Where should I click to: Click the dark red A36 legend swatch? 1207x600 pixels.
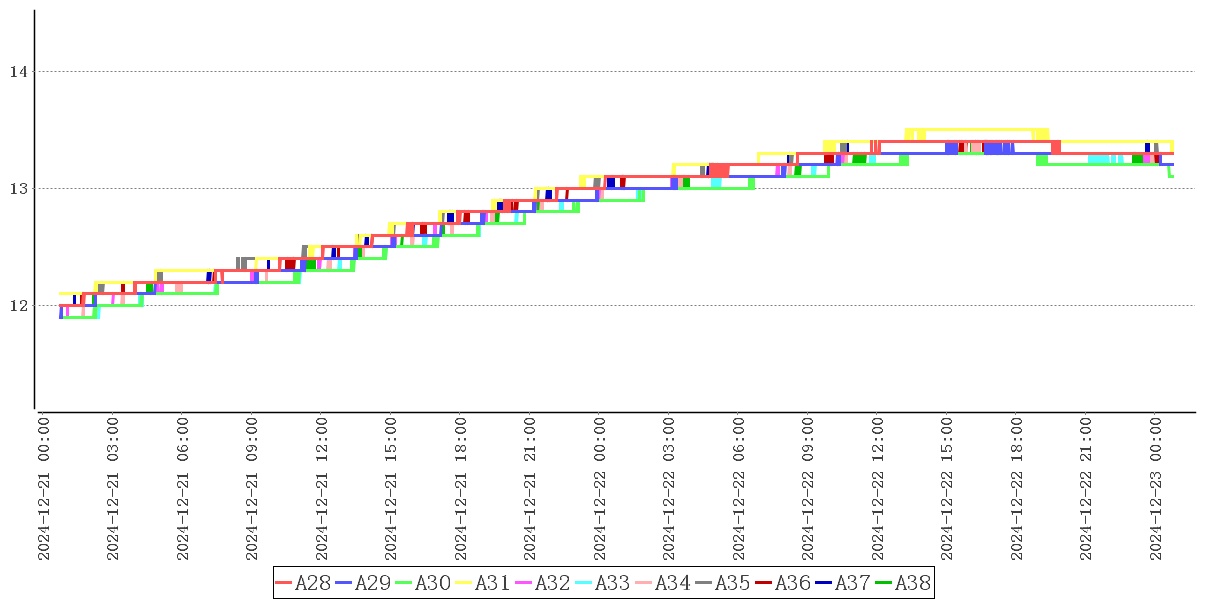(764, 583)
